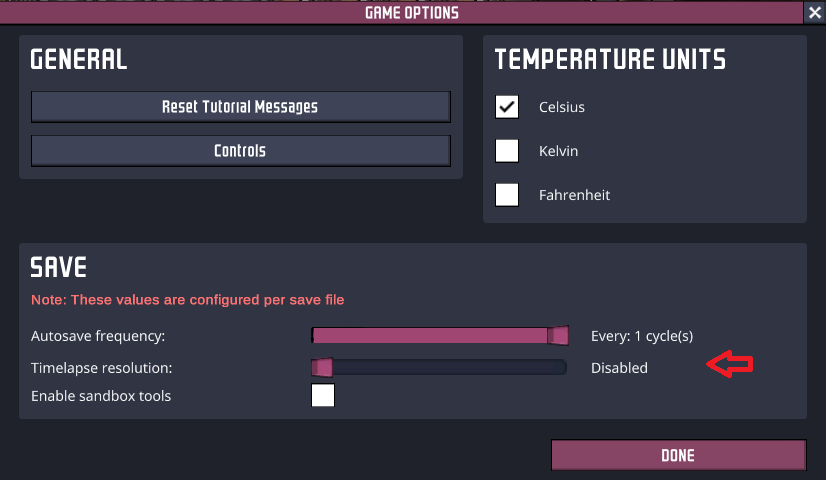Click the Kelvin label text
Screen dimensions: 826x480
pos(558,151)
